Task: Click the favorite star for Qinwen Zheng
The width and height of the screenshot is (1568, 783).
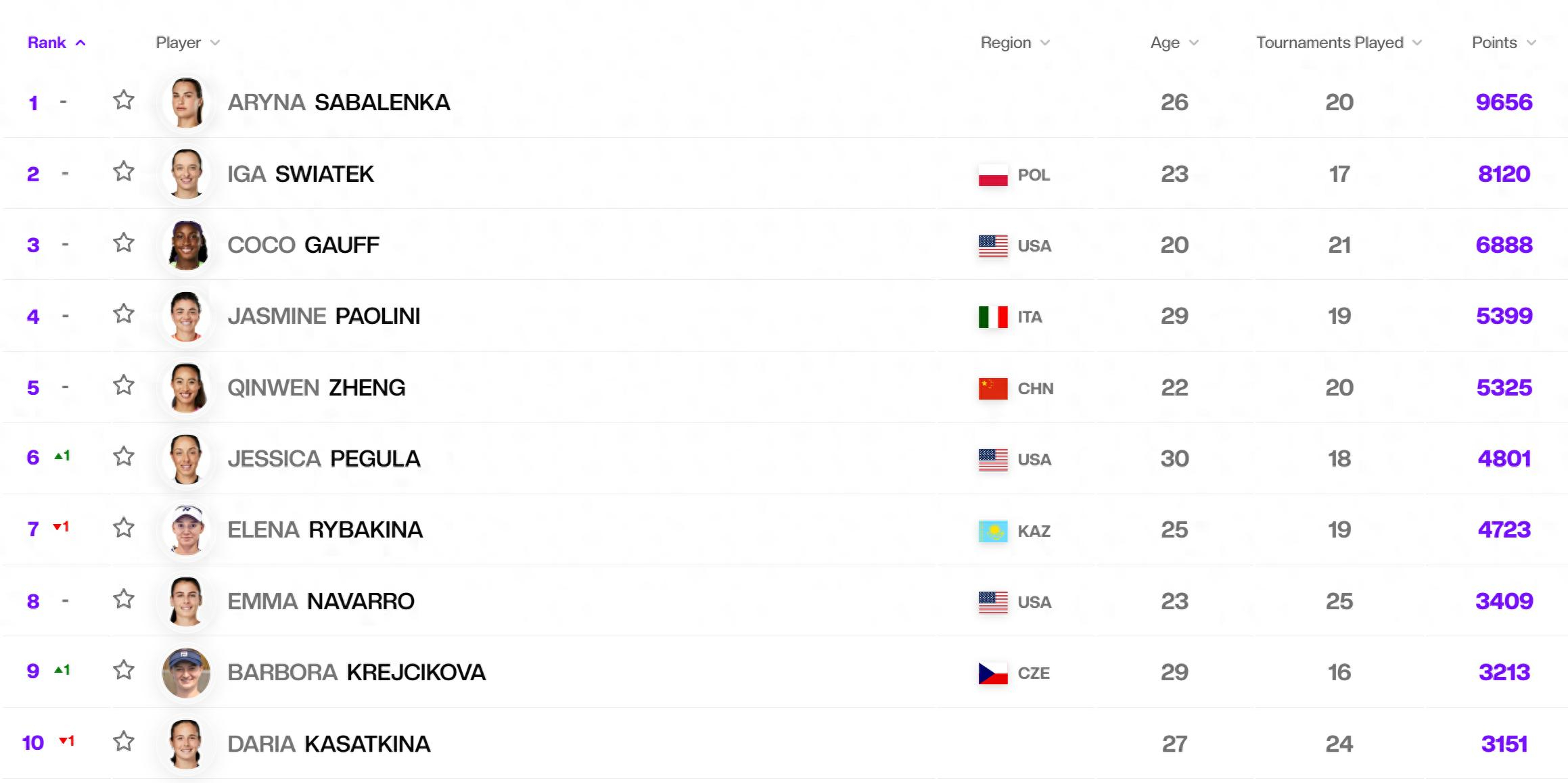Action: coord(123,385)
